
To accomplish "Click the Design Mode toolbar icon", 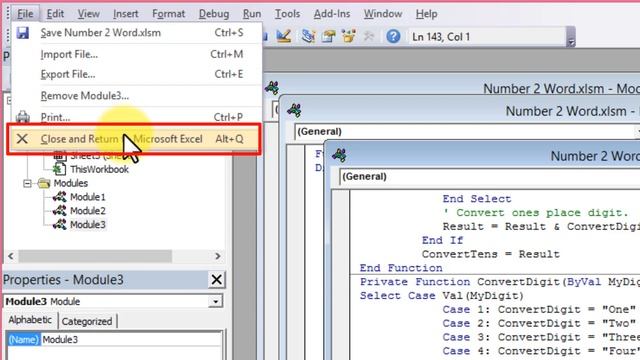I will 284,36.
